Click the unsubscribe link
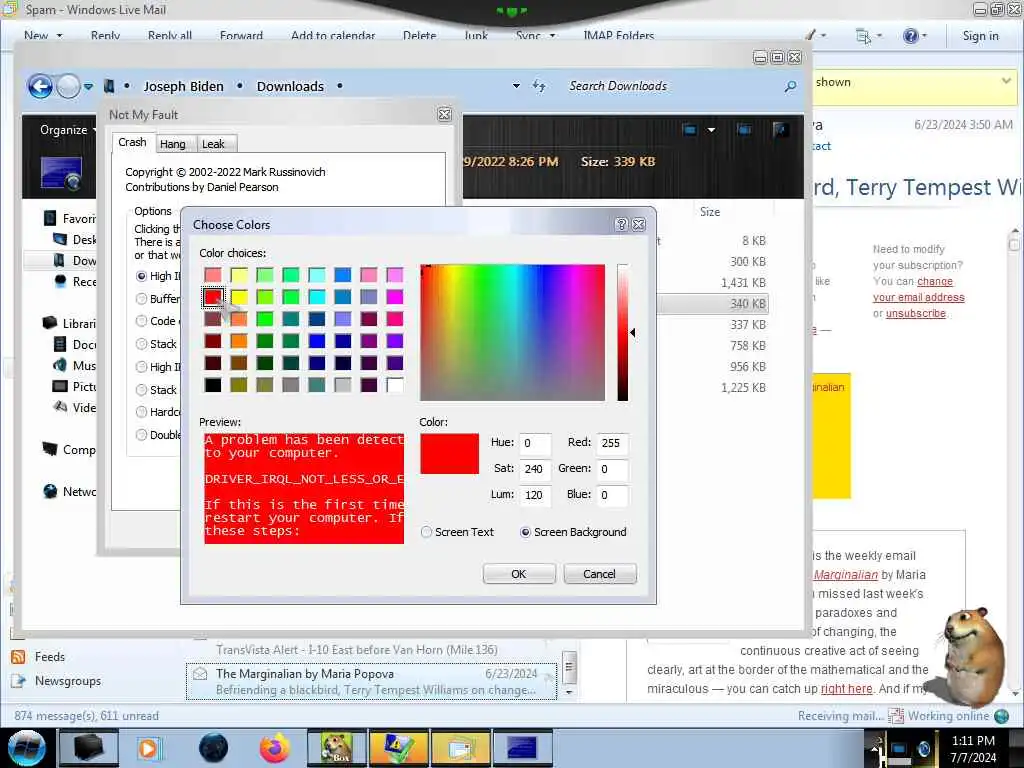 (916, 313)
